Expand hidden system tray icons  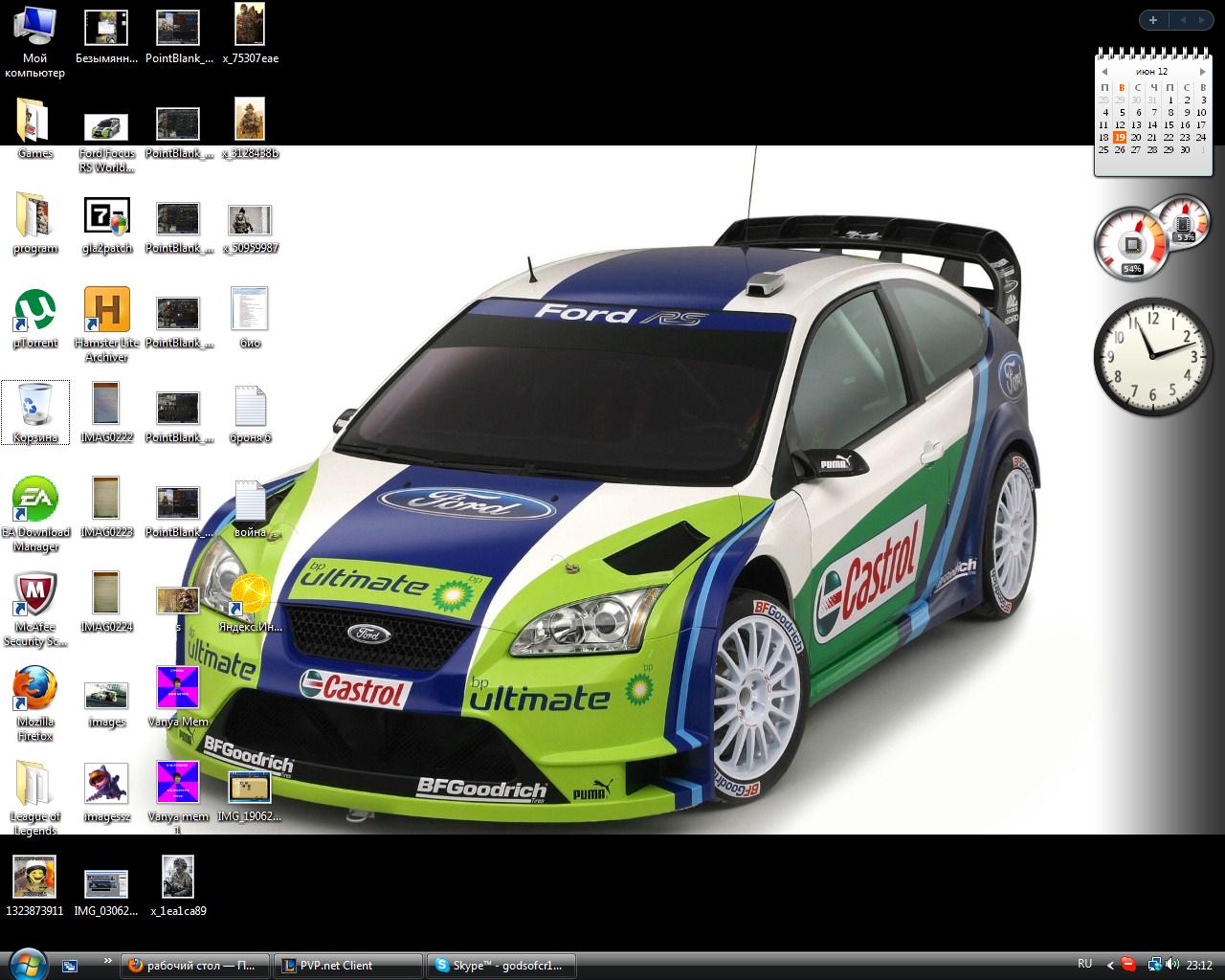point(1110,965)
